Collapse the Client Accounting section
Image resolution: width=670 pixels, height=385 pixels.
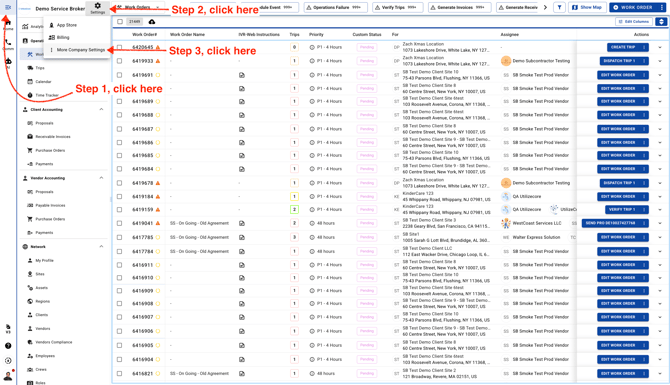click(101, 109)
